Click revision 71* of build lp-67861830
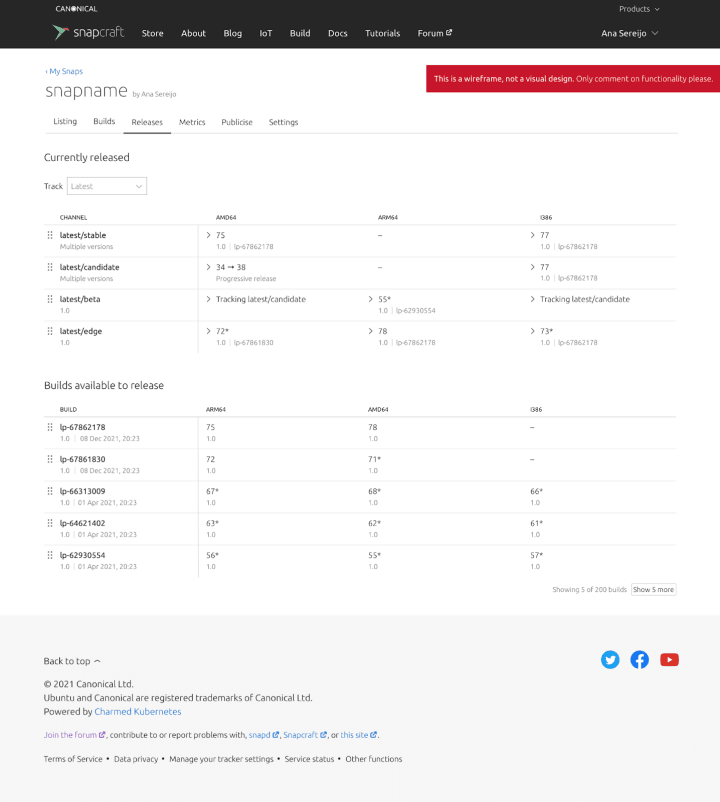 click(x=374, y=459)
